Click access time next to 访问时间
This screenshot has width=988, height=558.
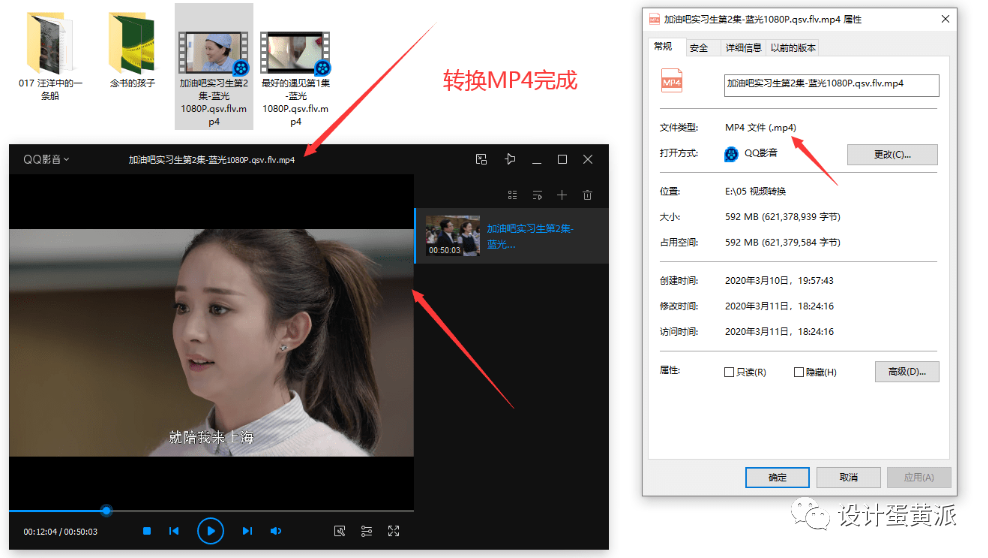pyautogui.click(x=779, y=332)
